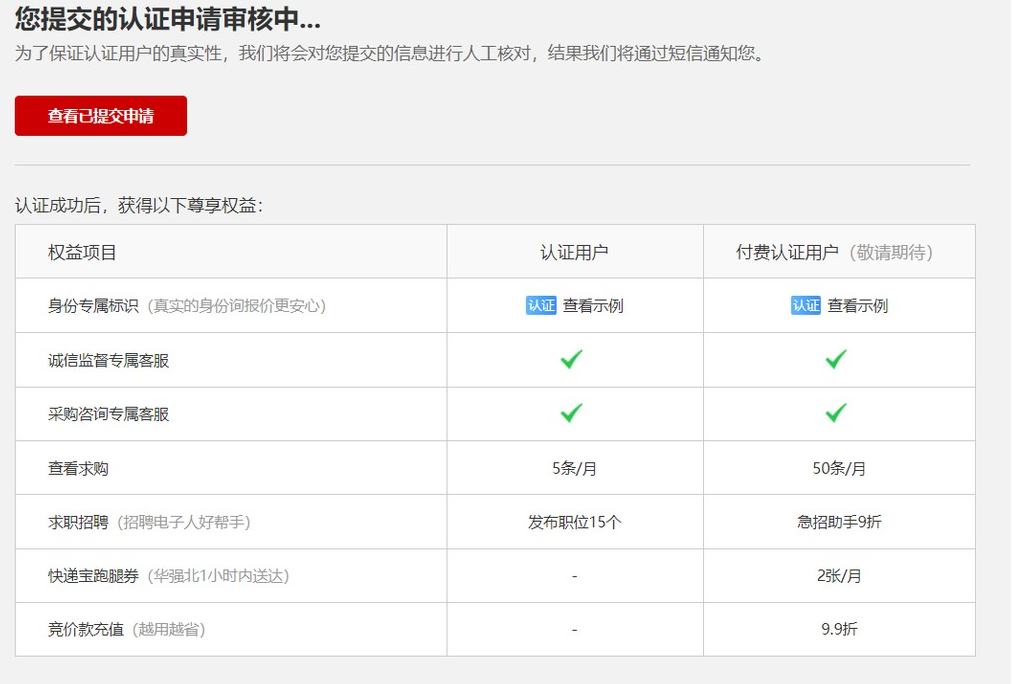Viewport: 1012px width, 684px height.
Task: Click the 50条/月 cell in 查看求购 row
Action: point(839,468)
